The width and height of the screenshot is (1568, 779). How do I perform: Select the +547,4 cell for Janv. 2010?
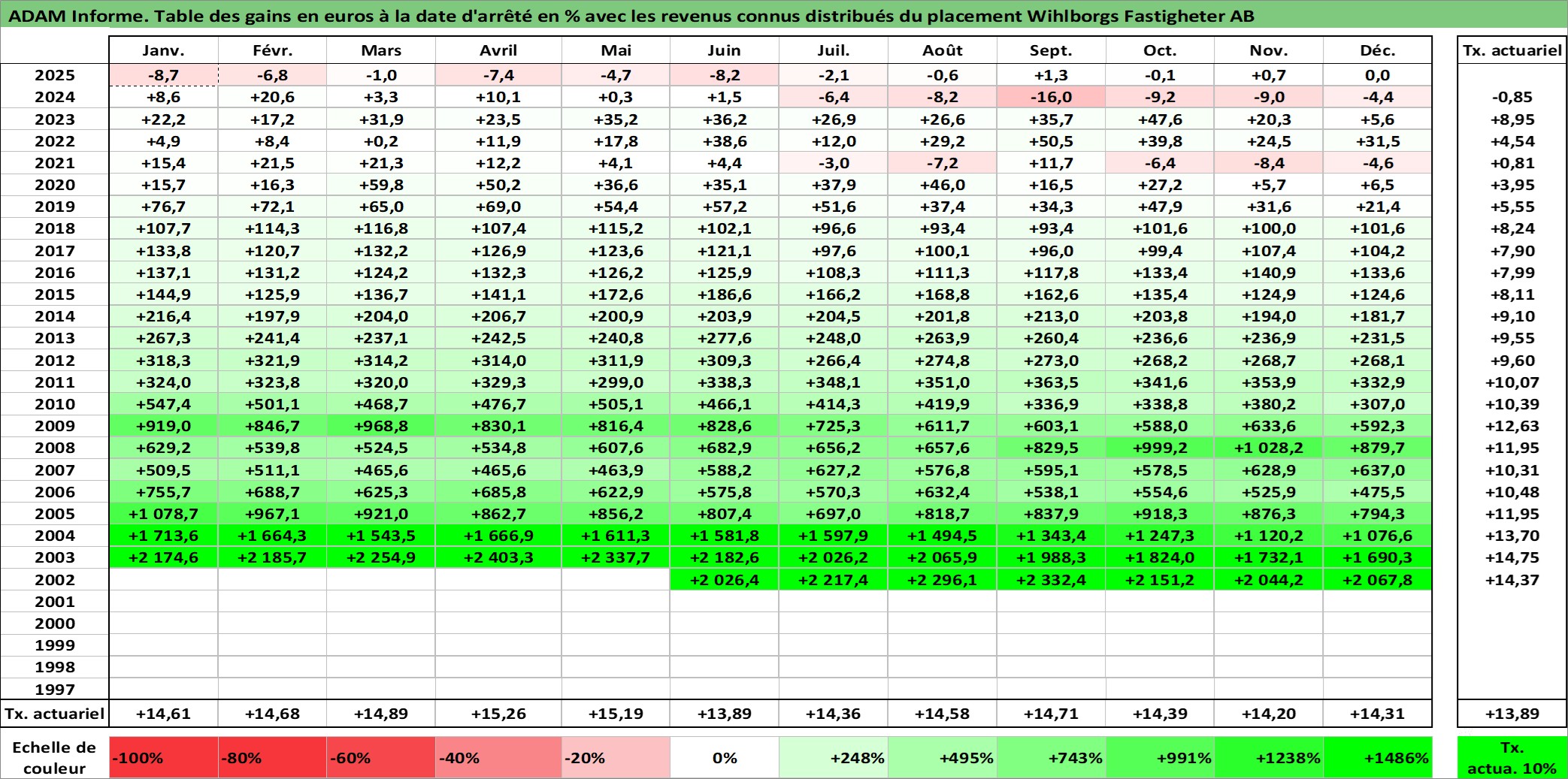tap(164, 404)
